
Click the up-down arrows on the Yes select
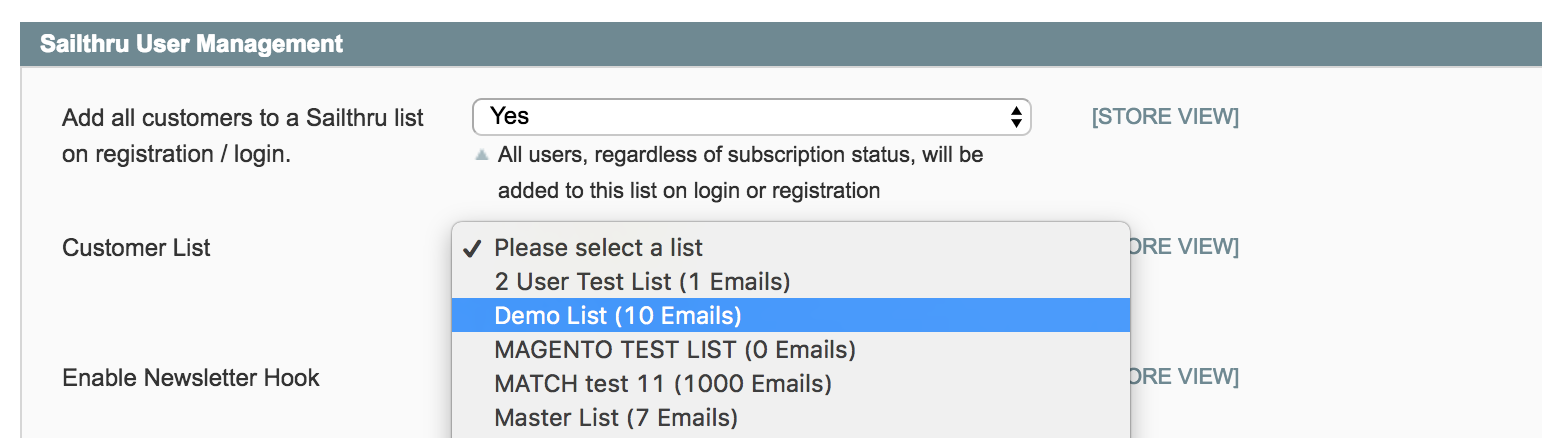pyautogui.click(x=1016, y=117)
